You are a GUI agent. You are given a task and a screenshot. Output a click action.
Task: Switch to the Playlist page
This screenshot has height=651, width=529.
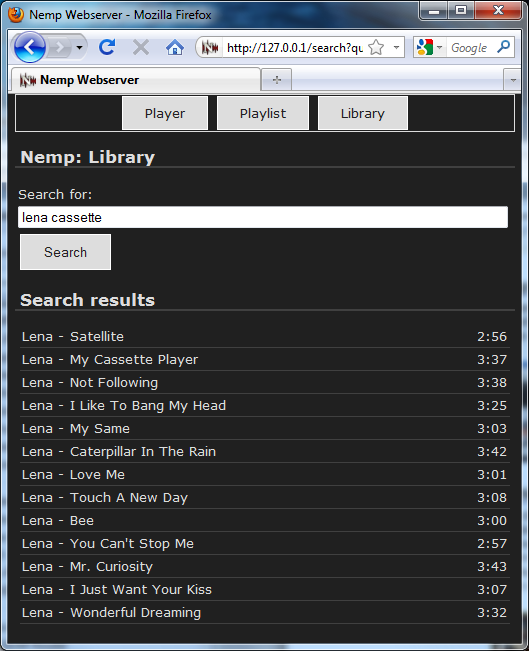[x=263, y=113]
